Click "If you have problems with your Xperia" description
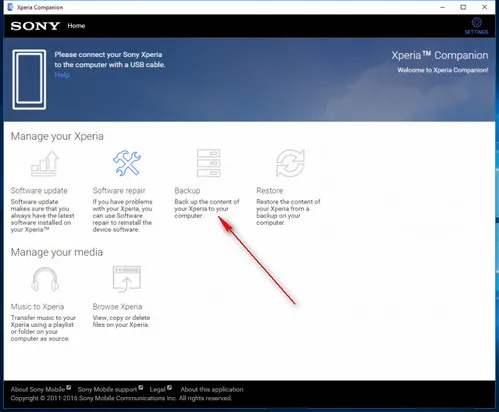 point(122,216)
